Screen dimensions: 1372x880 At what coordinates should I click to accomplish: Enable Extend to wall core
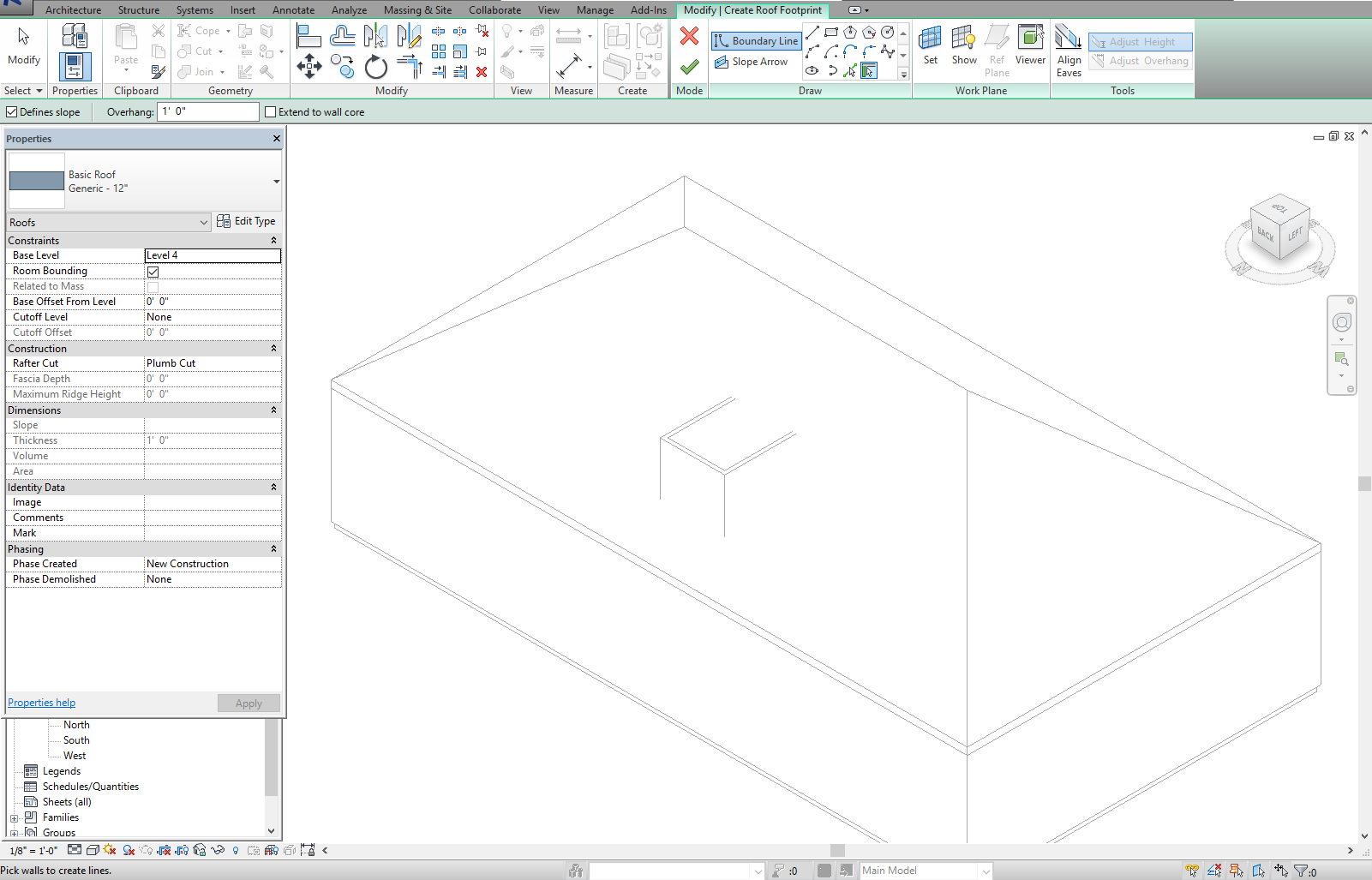point(270,111)
